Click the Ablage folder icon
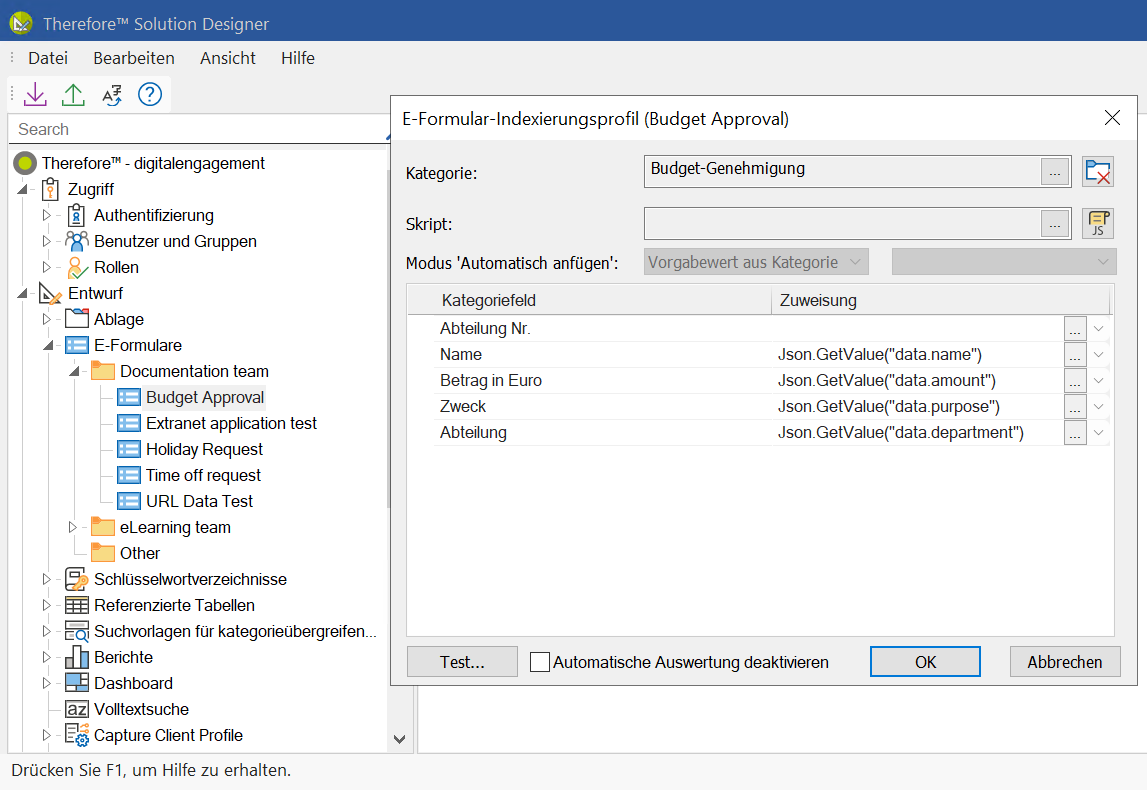The image size is (1147, 790). pos(77,319)
